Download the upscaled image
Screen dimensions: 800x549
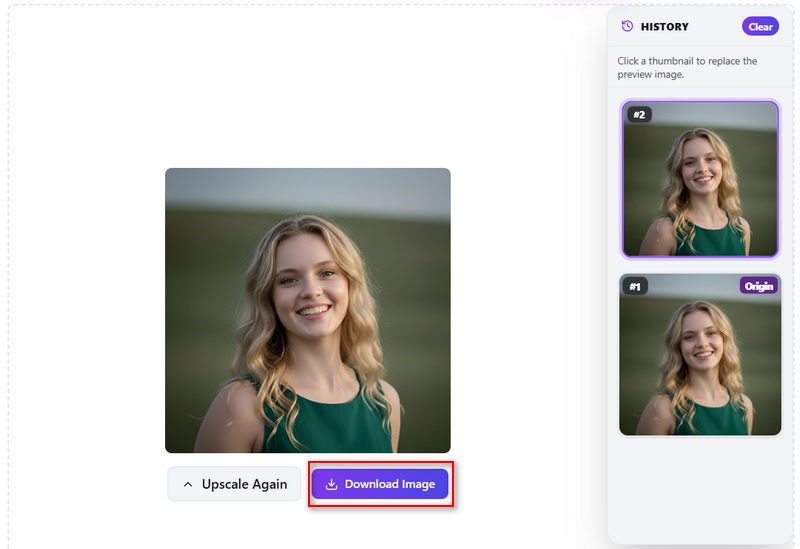click(x=380, y=484)
